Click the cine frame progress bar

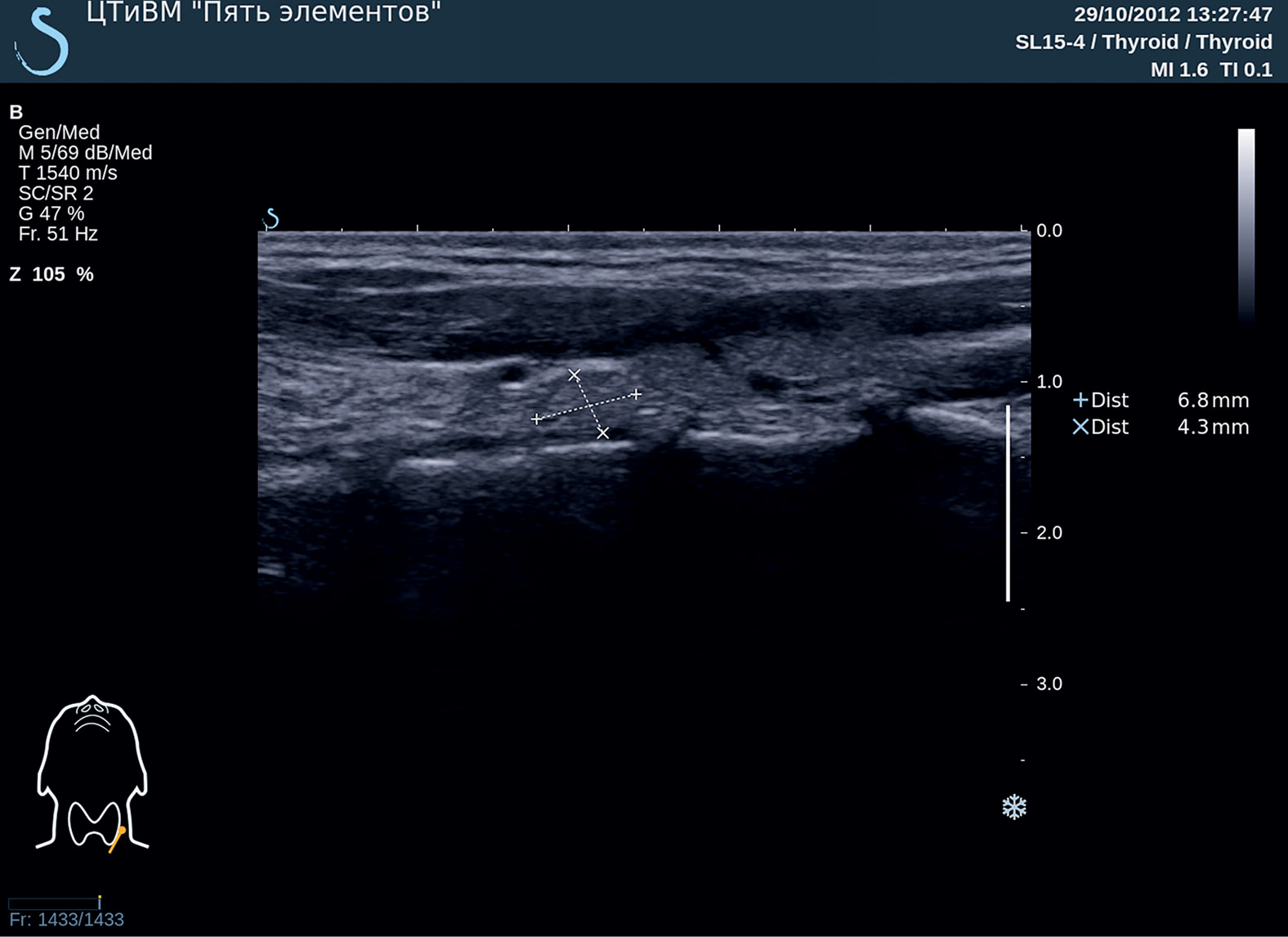pos(54,903)
